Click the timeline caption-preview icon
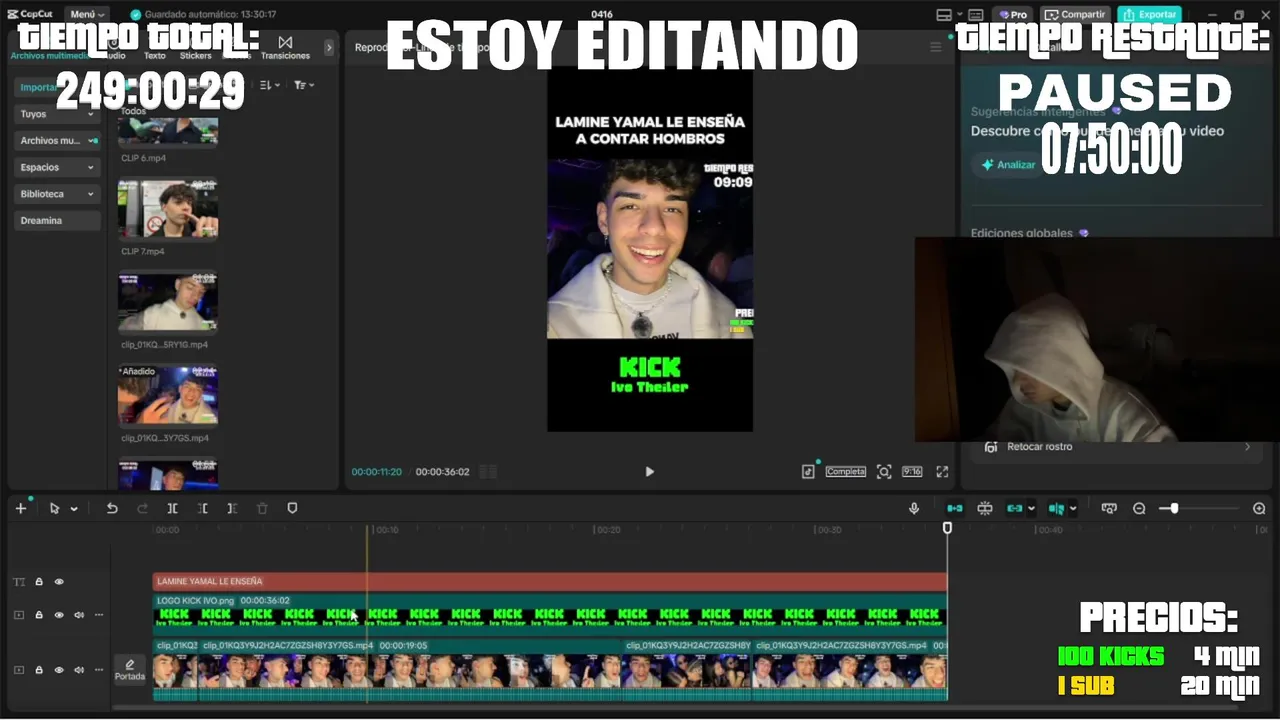1280x720 pixels. tap(1109, 508)
